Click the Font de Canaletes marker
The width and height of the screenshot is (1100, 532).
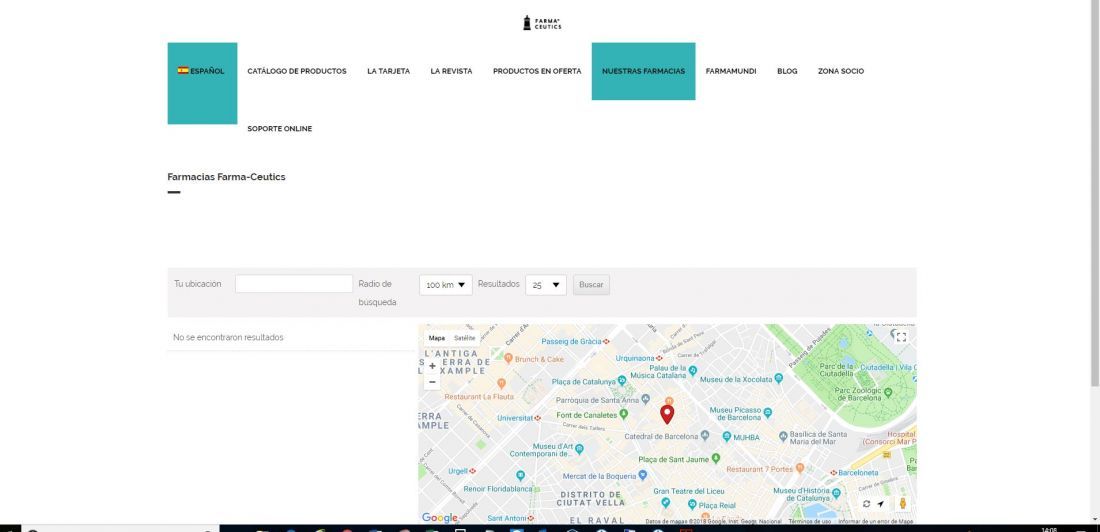[624, 415]
